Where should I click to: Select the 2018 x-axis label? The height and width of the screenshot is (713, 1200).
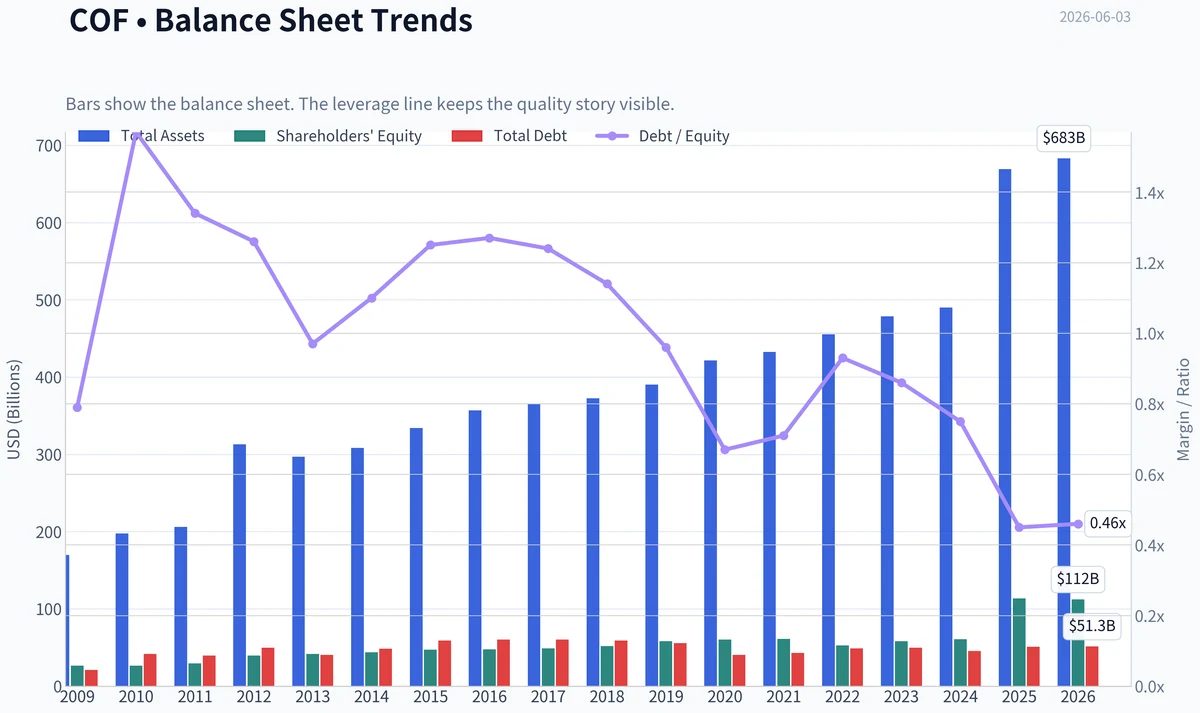coord(607,696)
